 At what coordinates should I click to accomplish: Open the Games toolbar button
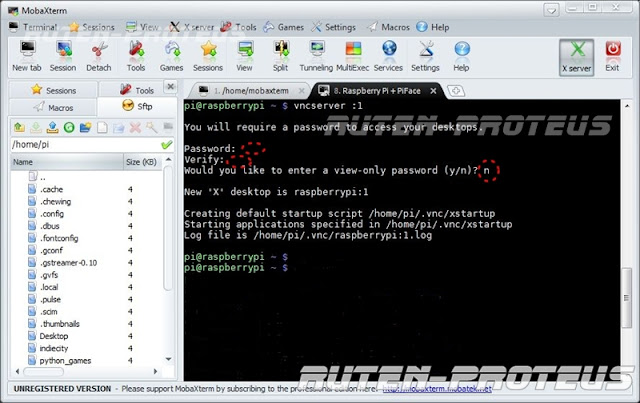click(x=171, y=57)
